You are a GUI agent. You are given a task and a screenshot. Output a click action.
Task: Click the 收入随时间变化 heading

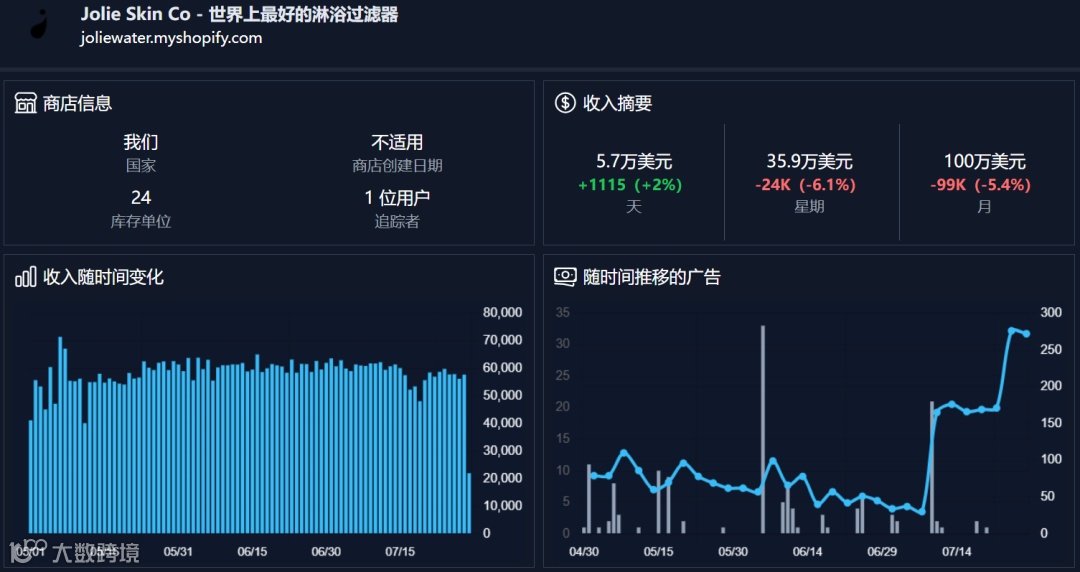point(103,277)
